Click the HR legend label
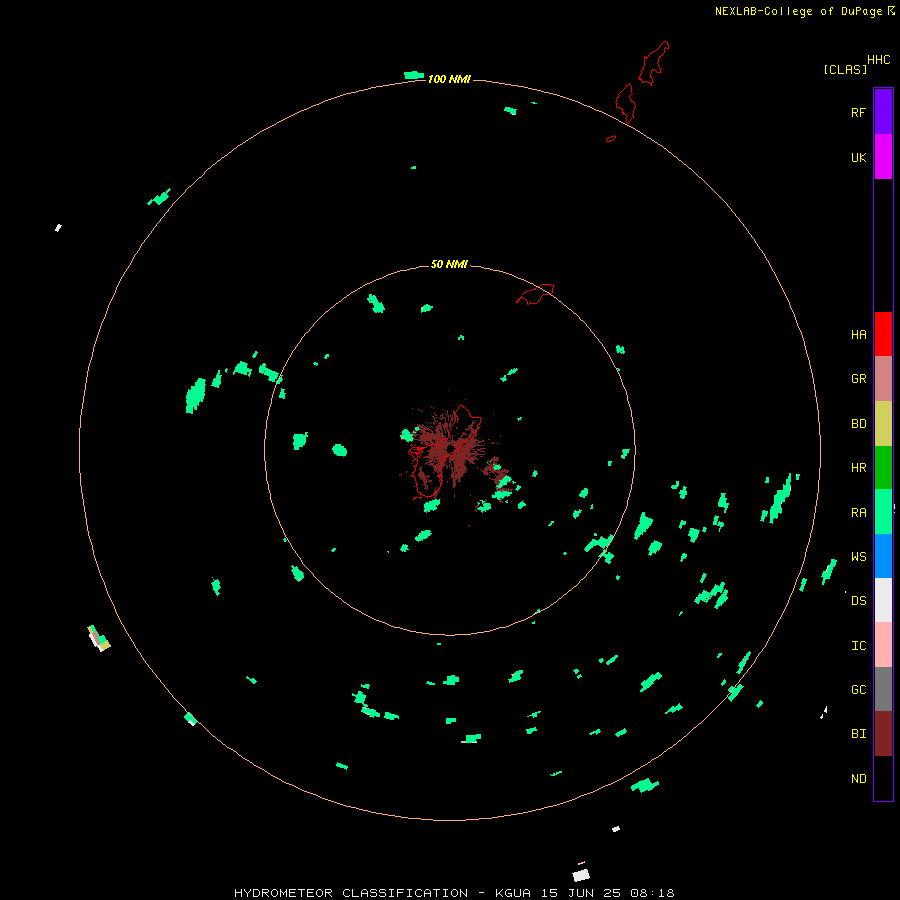 [858, 468]
